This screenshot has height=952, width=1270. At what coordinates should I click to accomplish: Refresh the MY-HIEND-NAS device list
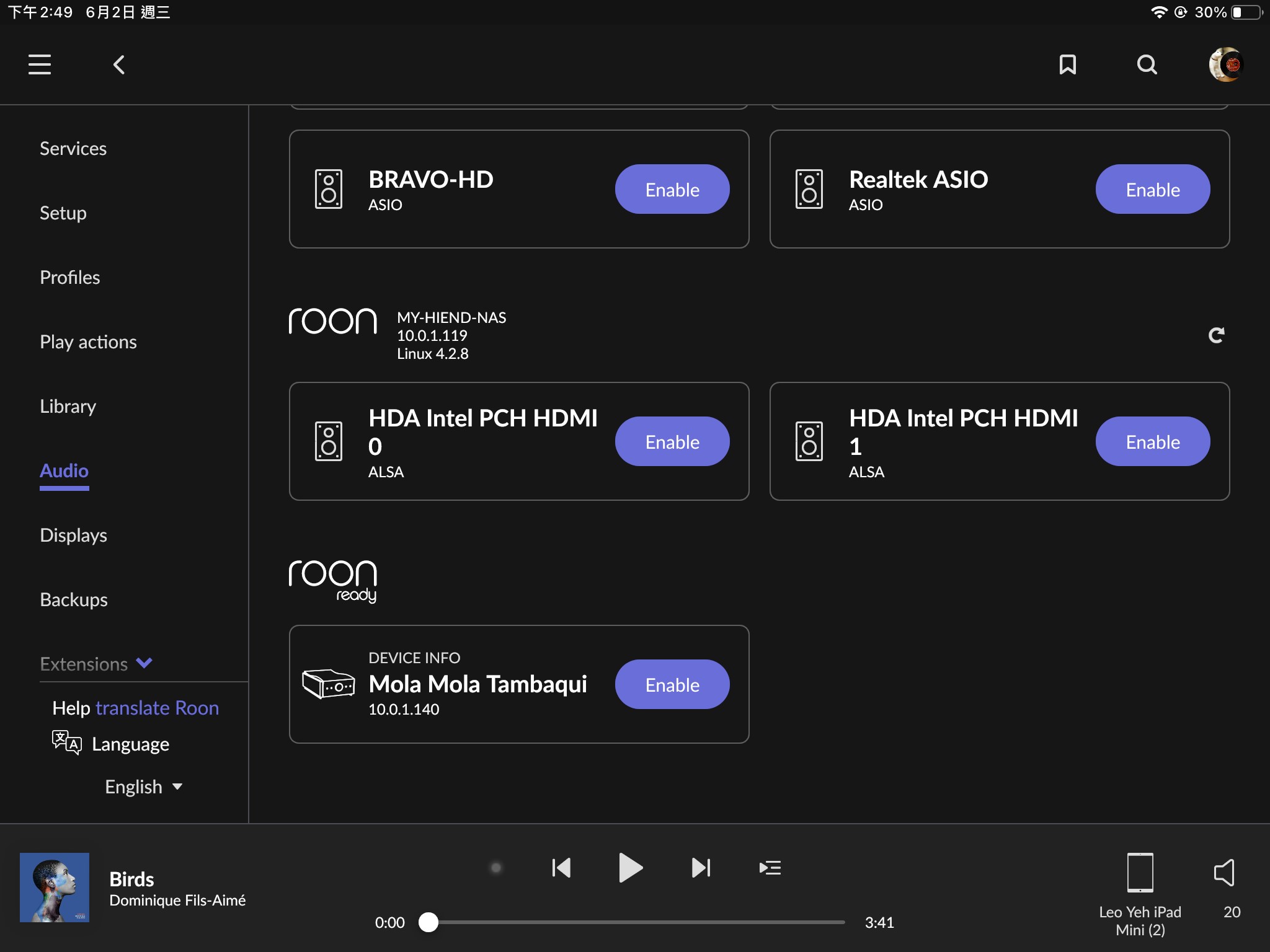tap(1217, 335)
